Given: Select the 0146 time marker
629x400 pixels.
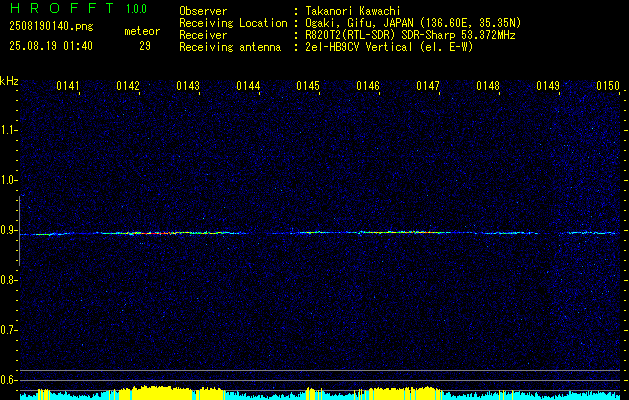Looking at the screenshot, I should click(x=368, y=86).
